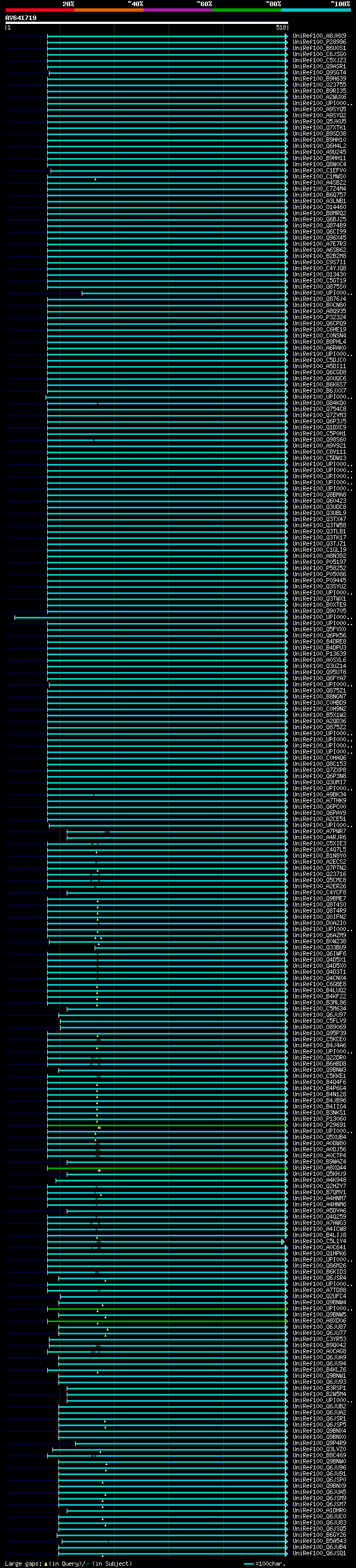
Task: Select the UniRef100_C5GT19 label
Action: pos(319,280)
